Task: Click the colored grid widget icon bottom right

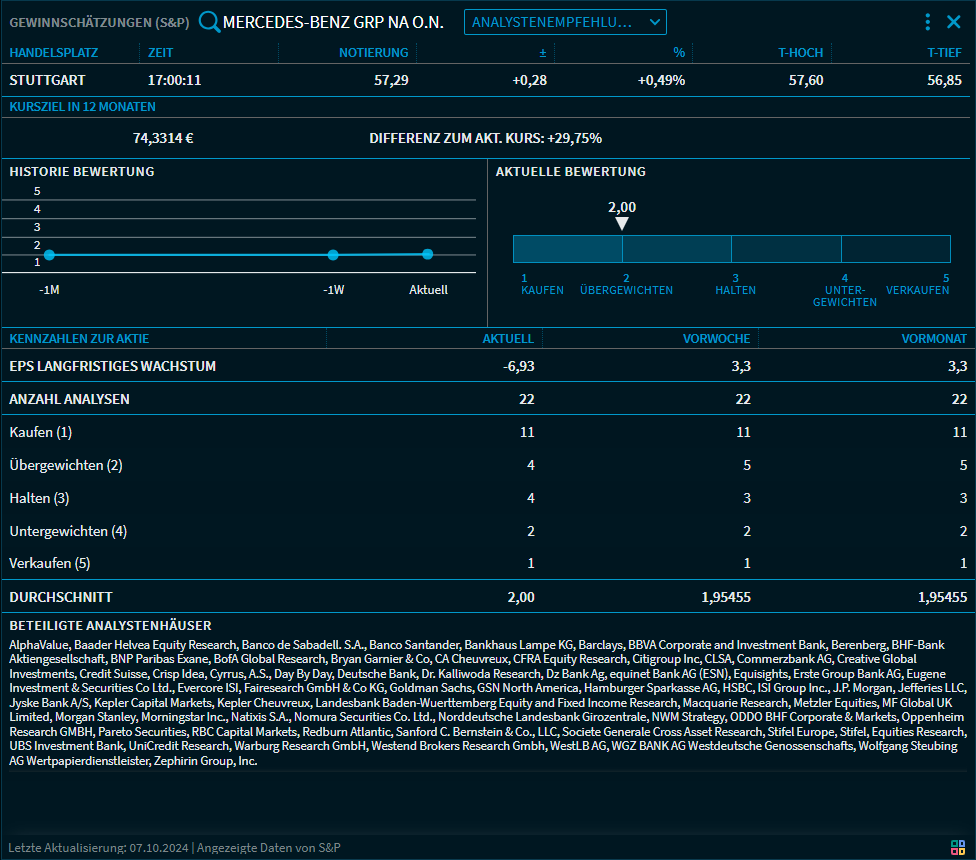Action: [958, 847]
